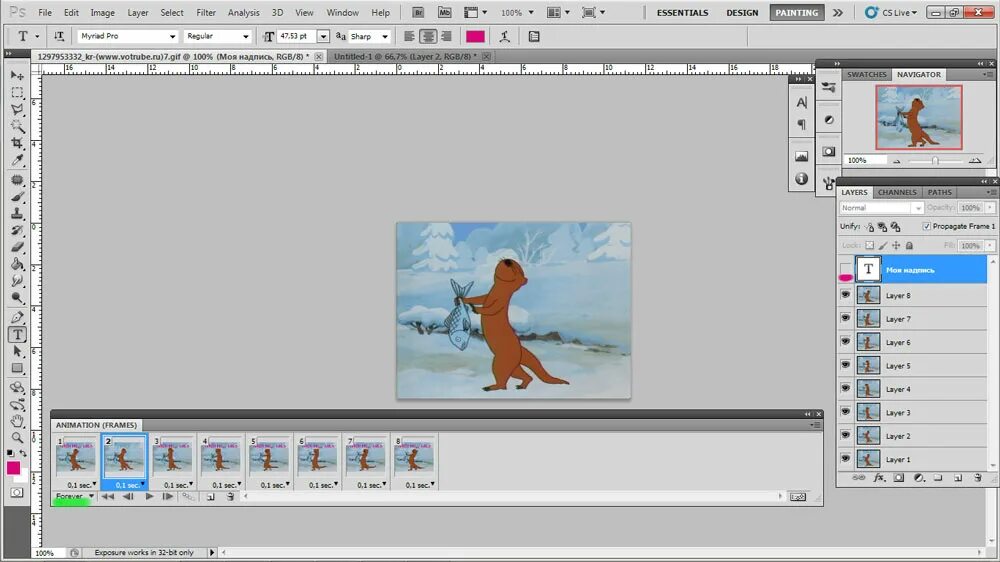Open the Character panel icon
The height and width of the screenshot is (562, 1000).
pos(802,103)
